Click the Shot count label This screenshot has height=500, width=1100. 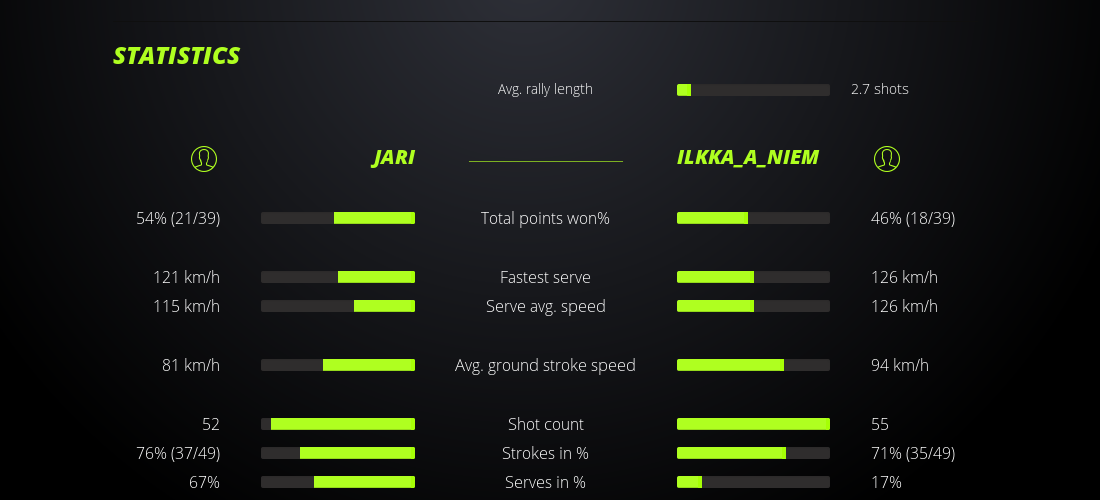[x=545, y=424]
